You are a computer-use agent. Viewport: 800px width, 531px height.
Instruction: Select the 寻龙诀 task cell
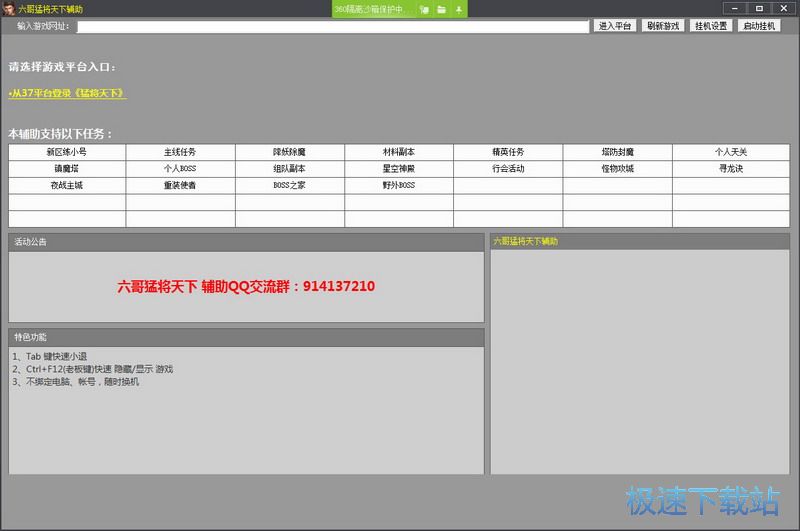730,169
